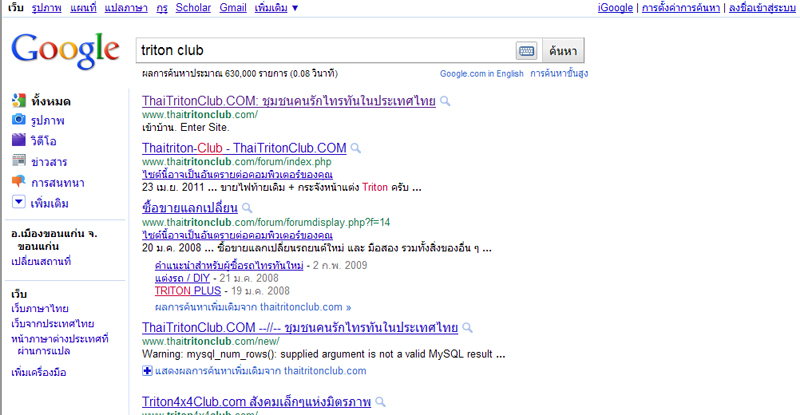Click the รูปภาพ camera icon in sidebar
This screenshot has height=415, width=800.
[x=18, y=120]
